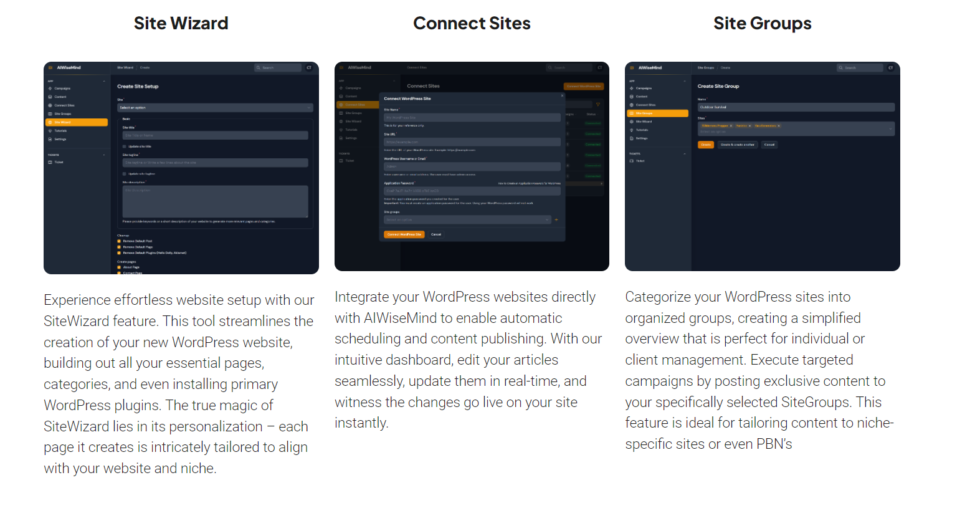
Task: Toggle the Remove Default Page checkbox
Action: coord(119,247)
